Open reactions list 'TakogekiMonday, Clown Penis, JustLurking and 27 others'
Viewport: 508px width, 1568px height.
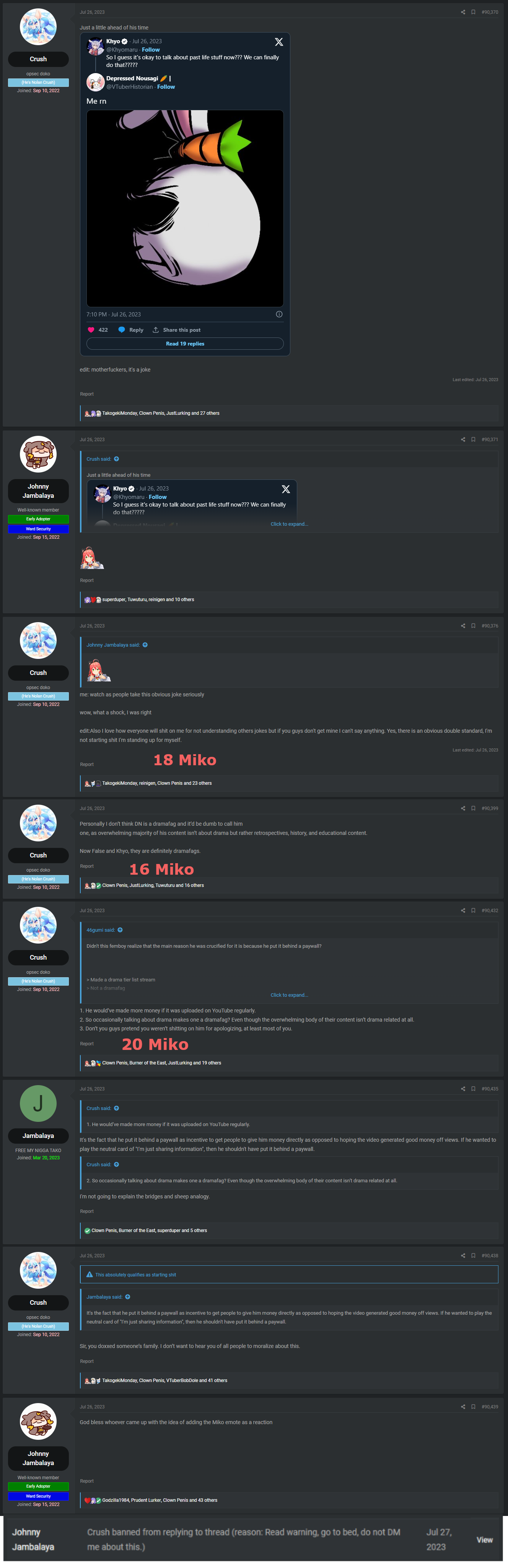[161, 413]
